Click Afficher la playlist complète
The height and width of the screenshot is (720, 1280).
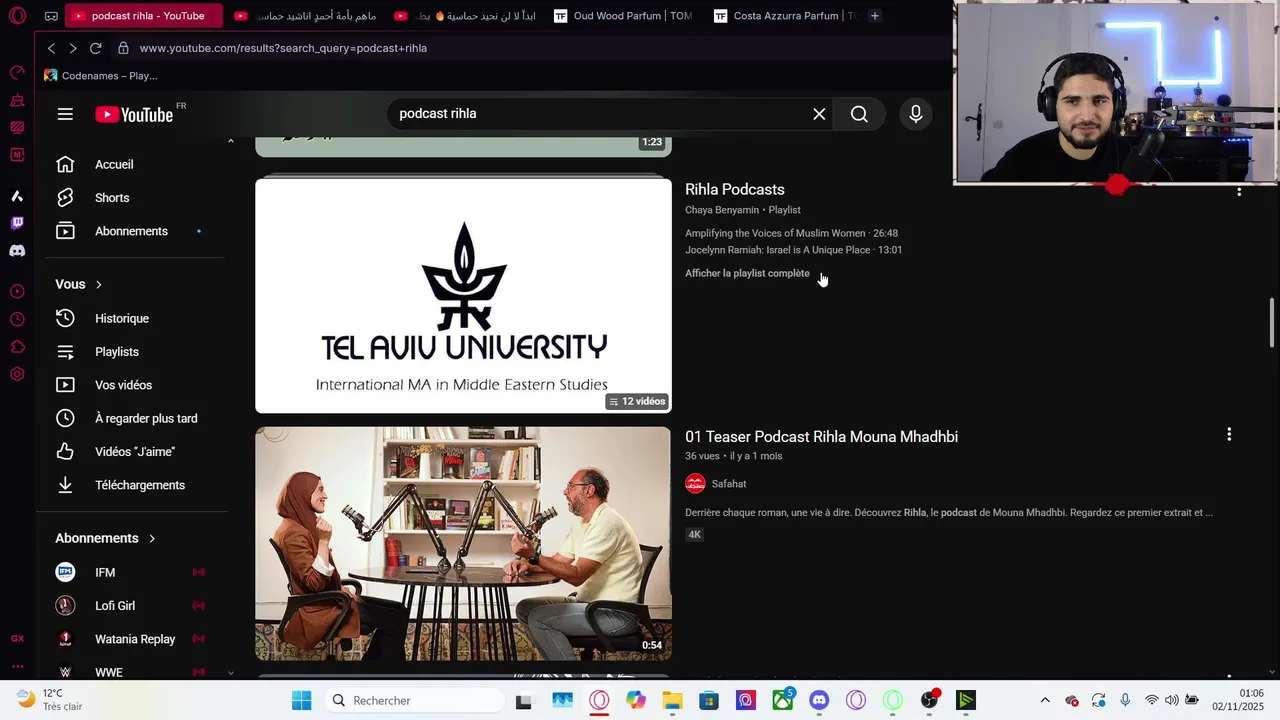[747, 273]
